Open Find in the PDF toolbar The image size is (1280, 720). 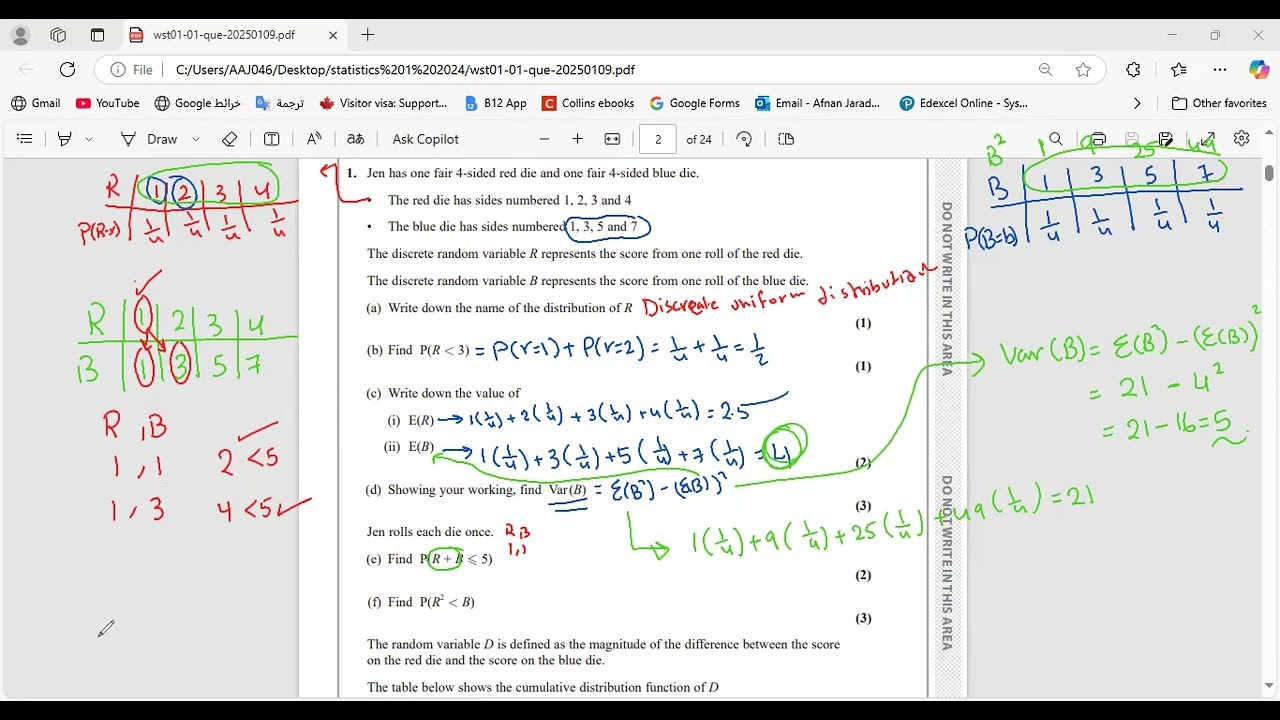coord(1056,139)
